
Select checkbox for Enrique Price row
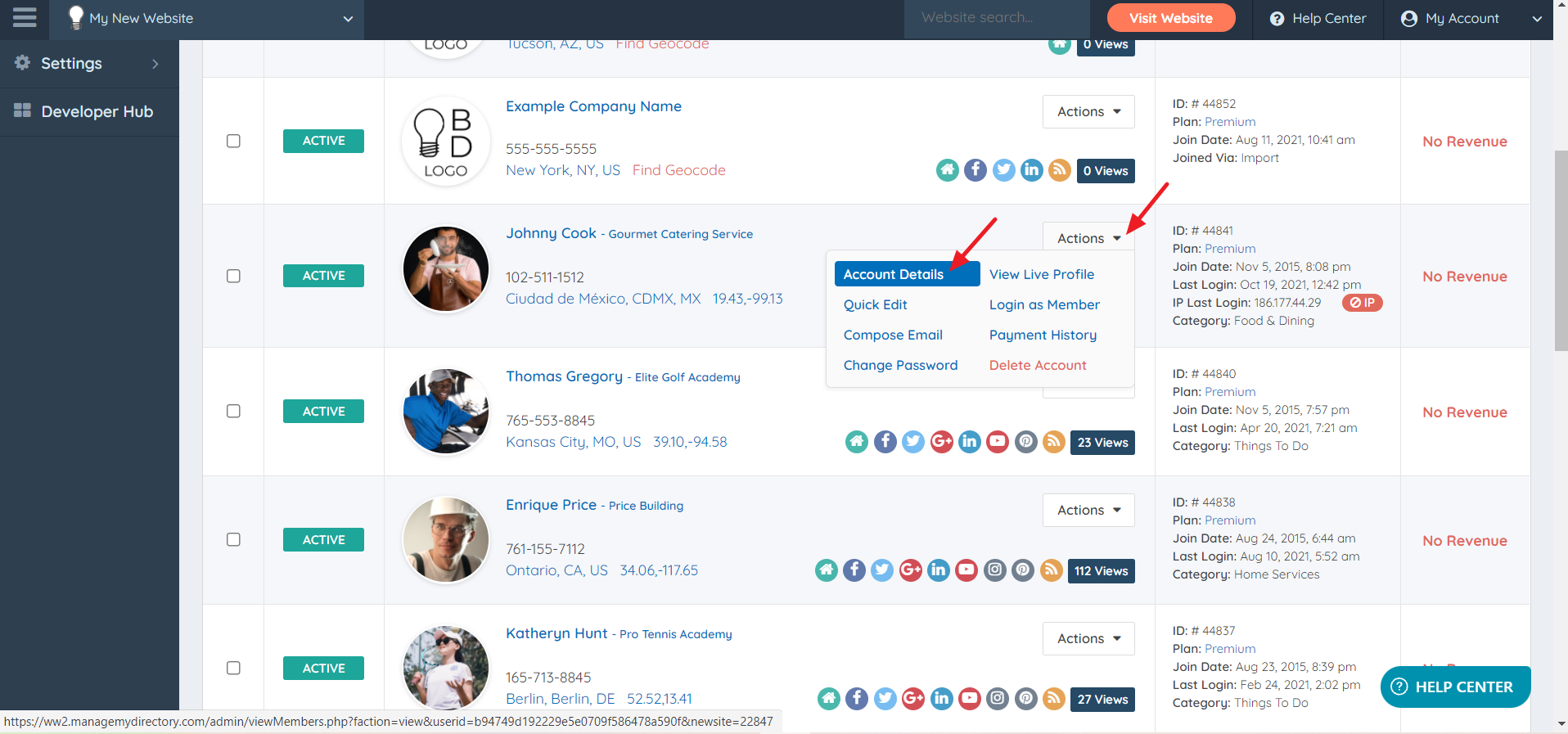click(233, 539)
